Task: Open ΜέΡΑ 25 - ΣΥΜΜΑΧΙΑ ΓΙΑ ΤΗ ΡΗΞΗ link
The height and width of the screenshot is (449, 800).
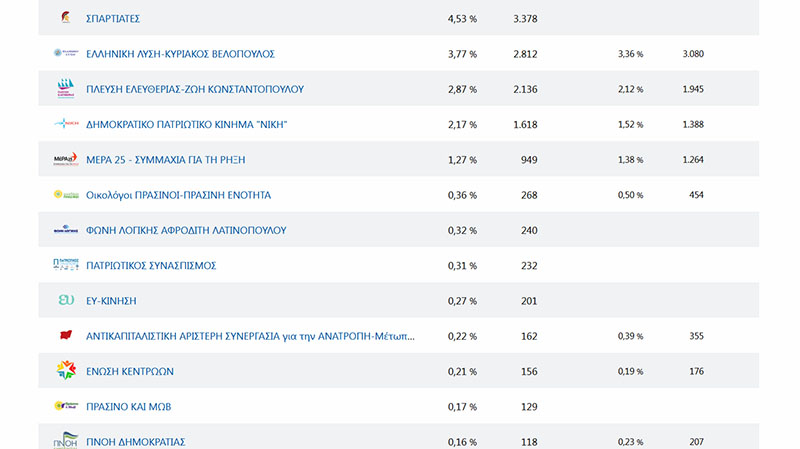Action: [165, 160]
